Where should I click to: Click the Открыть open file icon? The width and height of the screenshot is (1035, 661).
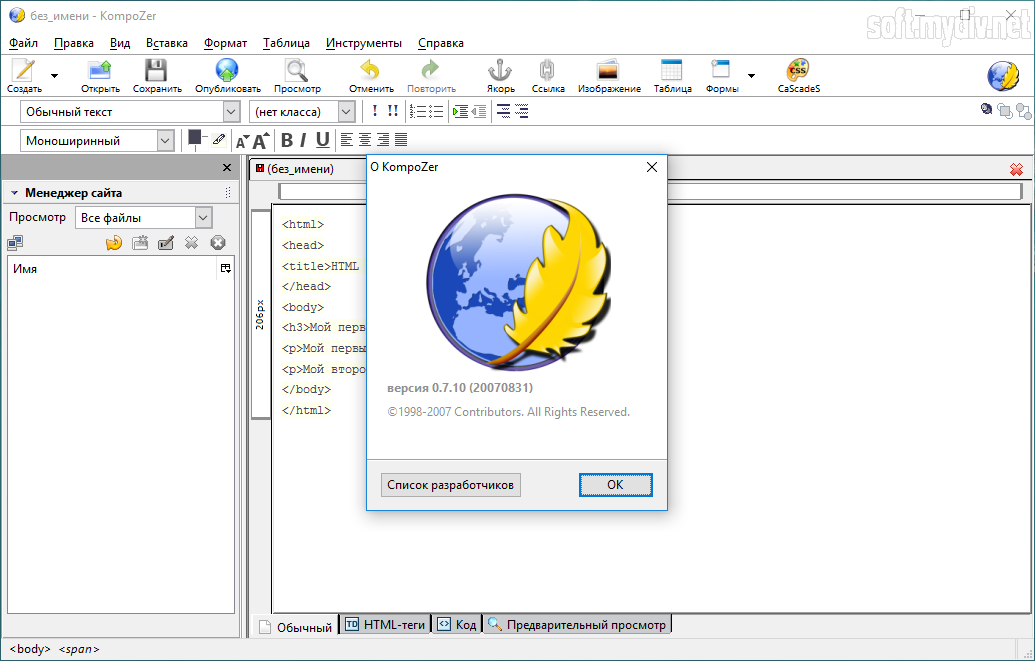100,71
